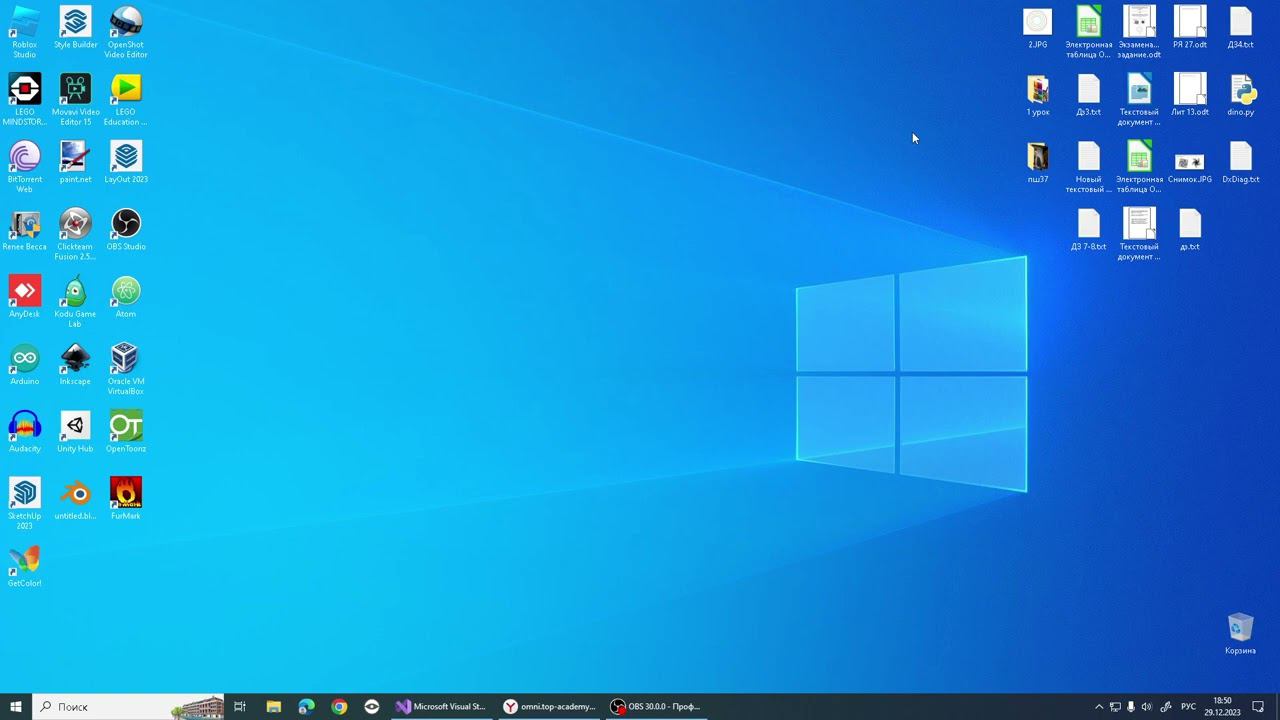The width and height of the screenshot is (1280, 720).
Task: Select the Arduino desktop shortcut
Action: (25, 363)
